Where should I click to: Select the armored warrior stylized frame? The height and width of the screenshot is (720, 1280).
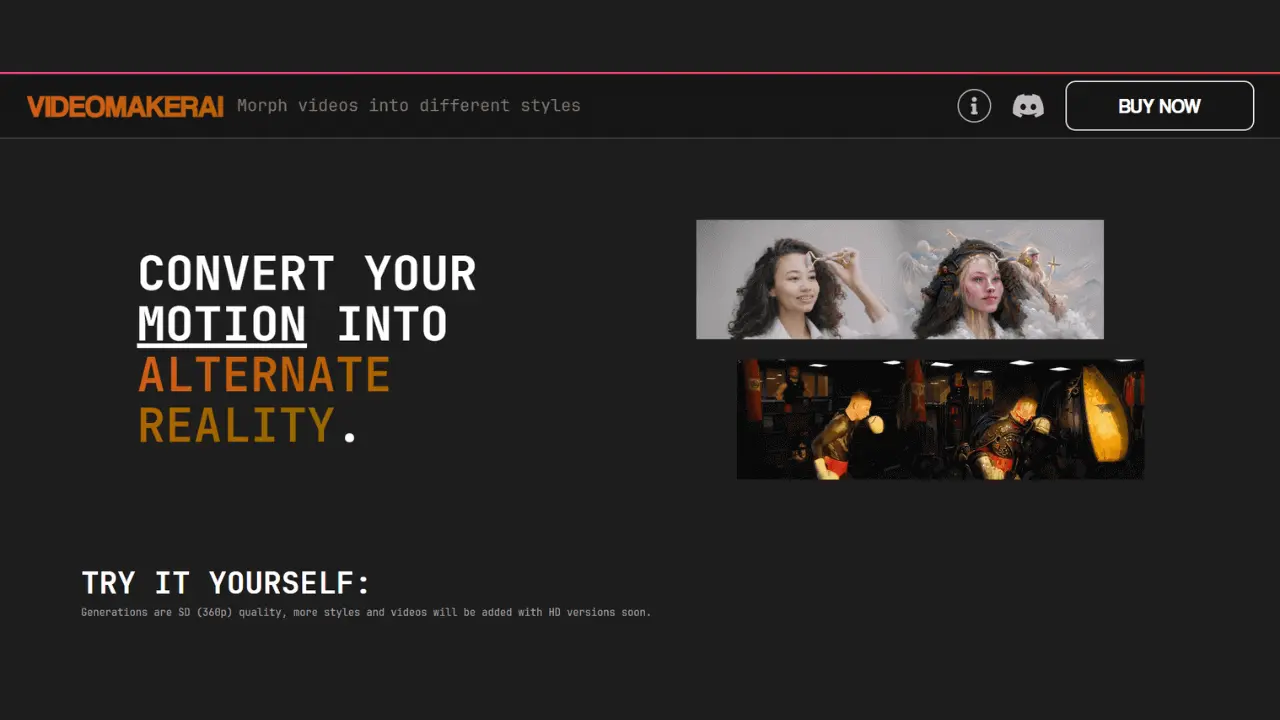1042,419
